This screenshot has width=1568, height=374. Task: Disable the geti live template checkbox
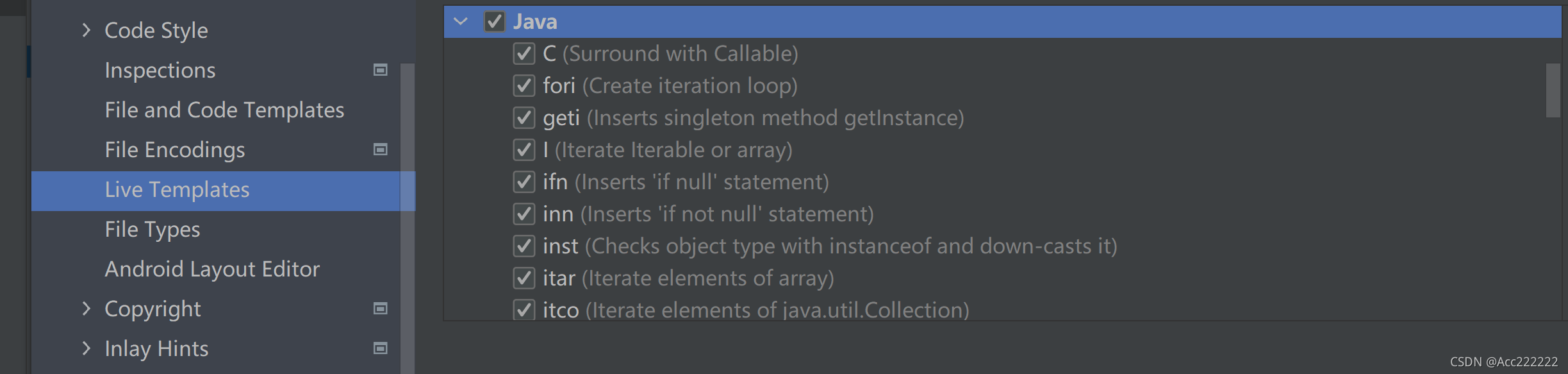click(524, 117)
